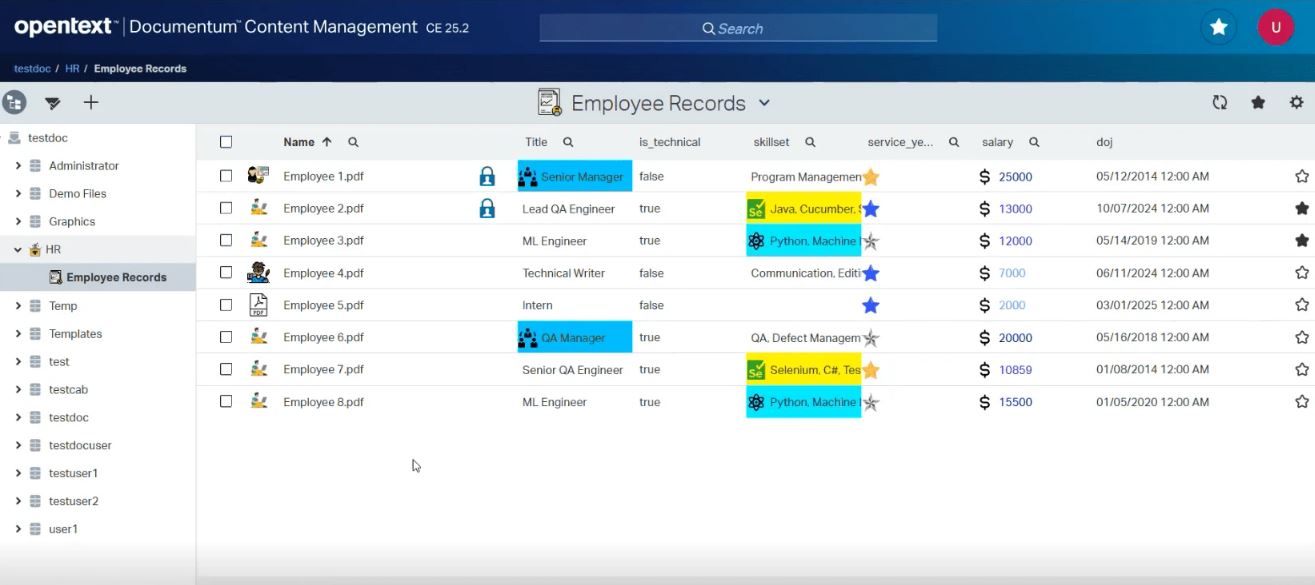
Task: Click the search icon beside Name column
Action: click(x=353, y=142)
